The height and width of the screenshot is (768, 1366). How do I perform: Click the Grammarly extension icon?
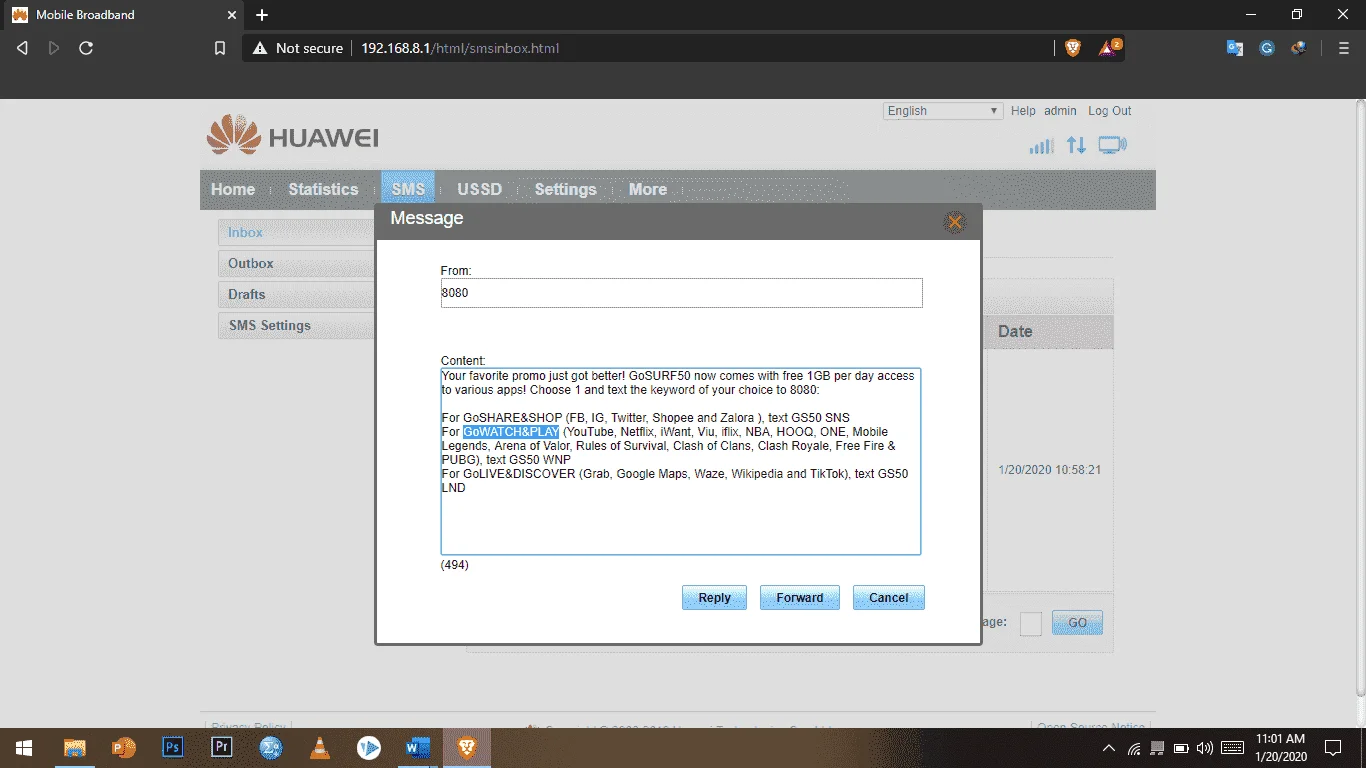(x=1267, y=48)
